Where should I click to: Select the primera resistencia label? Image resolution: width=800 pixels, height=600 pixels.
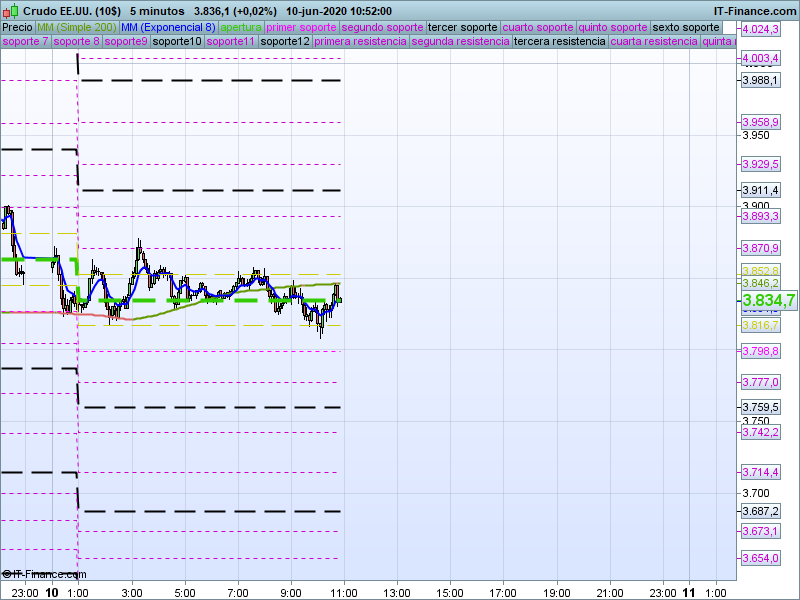[x=360, y=42]
